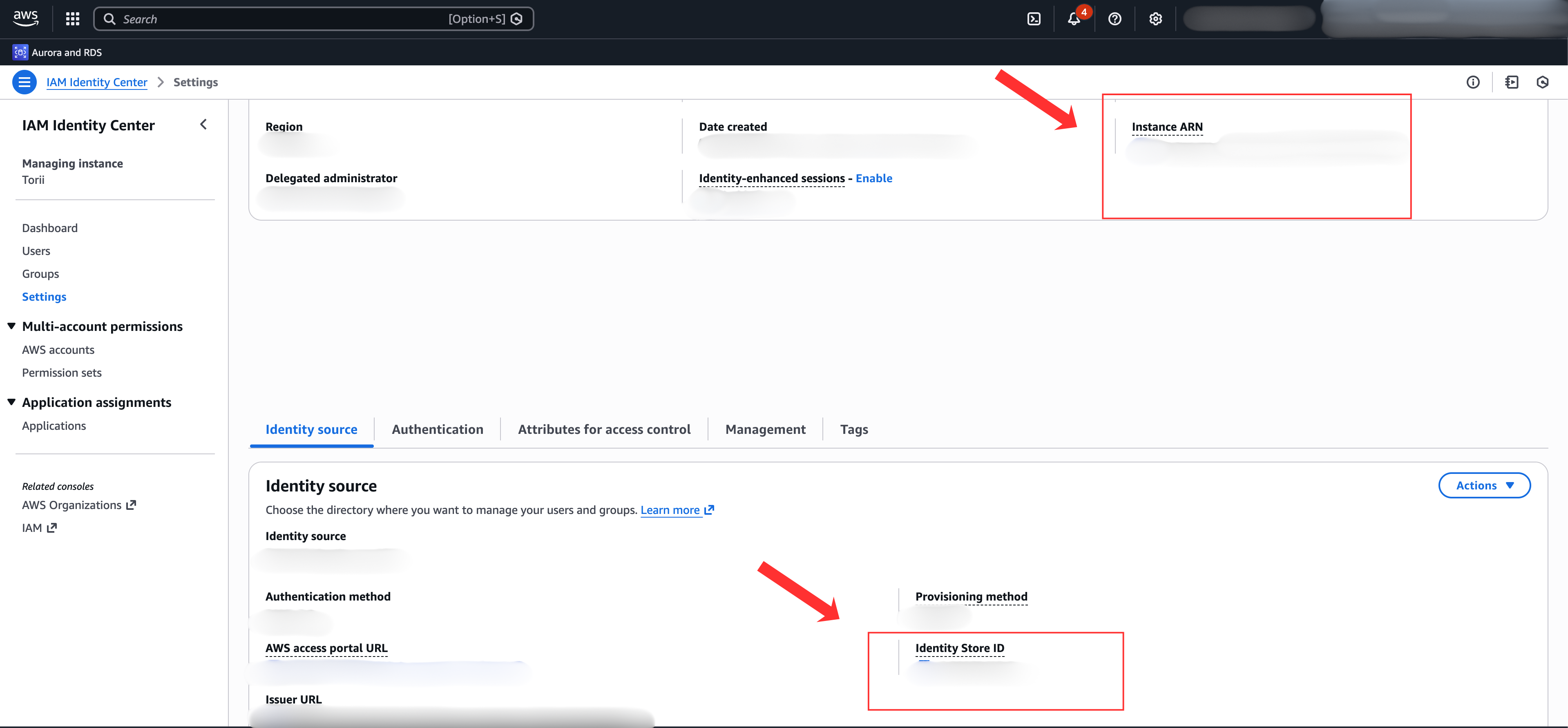Click the Issuer URL label
The height and width of the screenshot is (728, 1568).
(293, 699)
